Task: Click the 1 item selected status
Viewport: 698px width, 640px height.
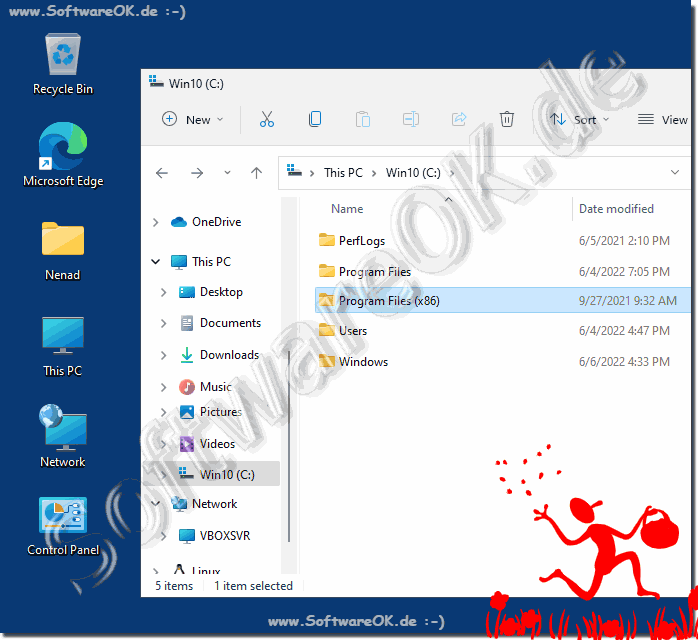Action: click(x=253, y=586)
